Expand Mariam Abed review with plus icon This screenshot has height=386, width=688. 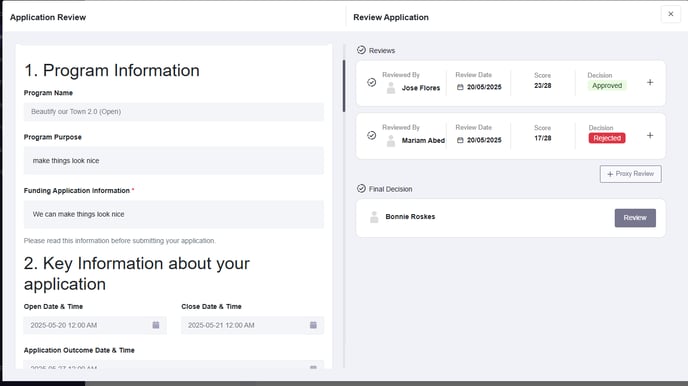[650, 136]
